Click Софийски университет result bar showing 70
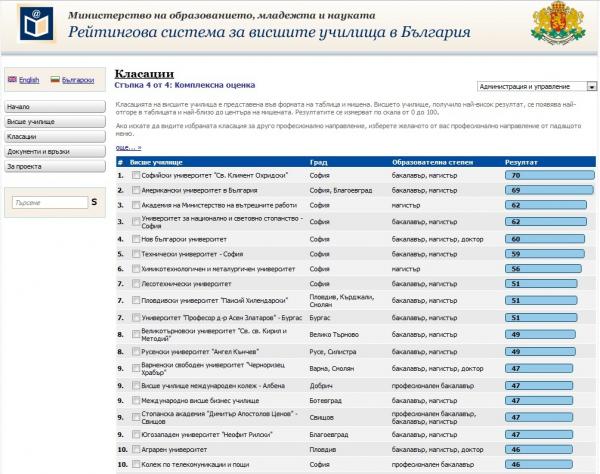 pyautogui.click(x=549, y=176)
